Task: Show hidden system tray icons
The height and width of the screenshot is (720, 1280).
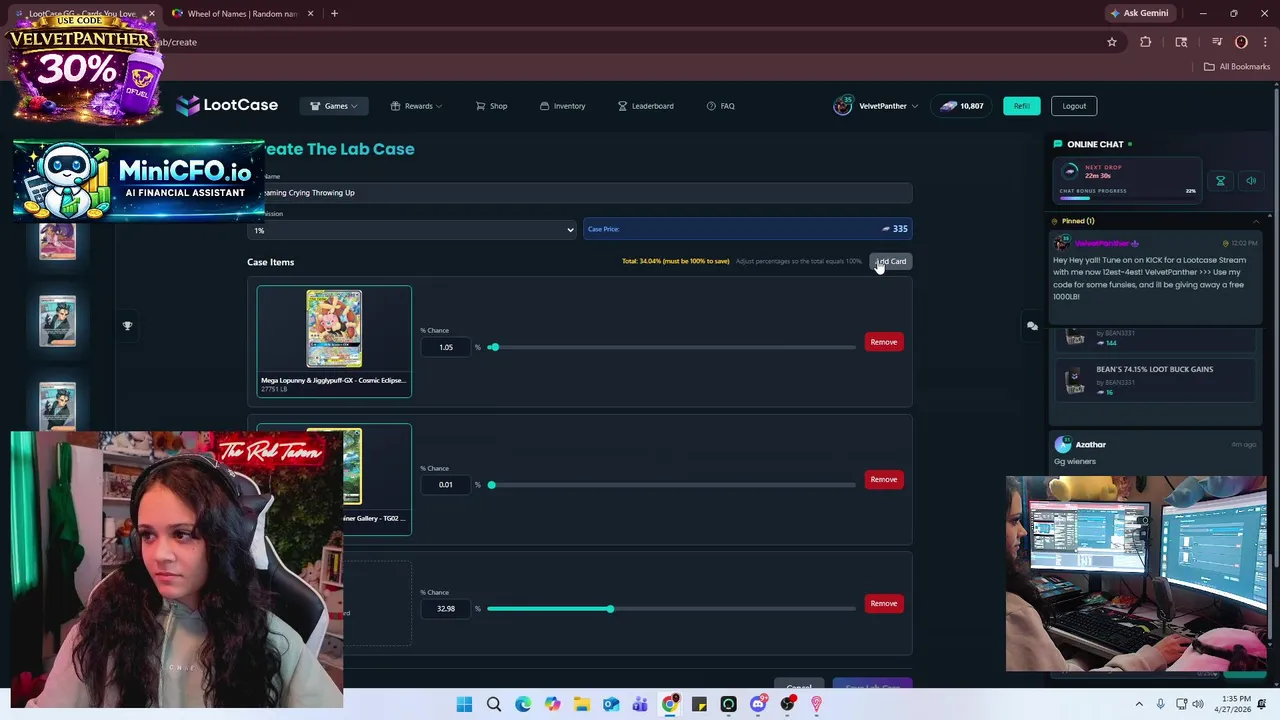Action: pyautogui.click(x=1138, y=705)
